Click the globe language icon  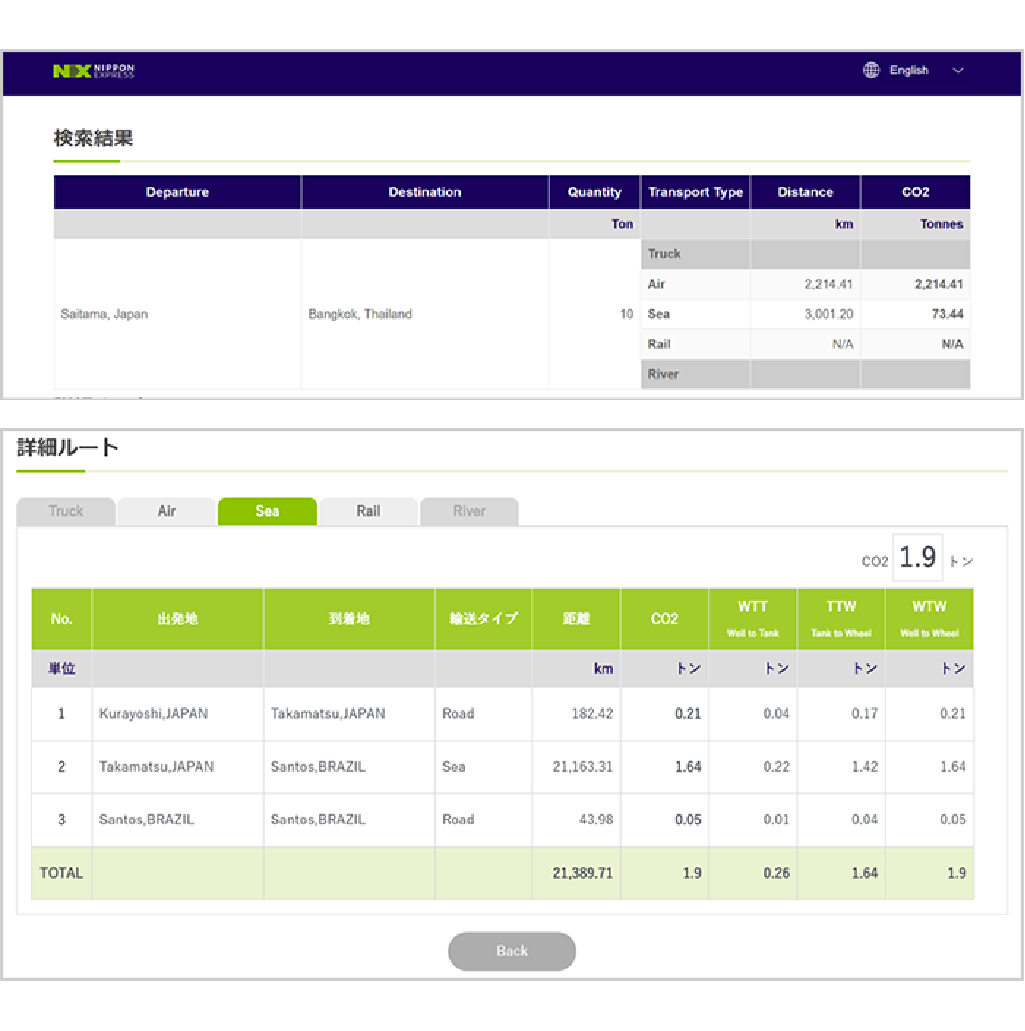[x=871, y=70]
